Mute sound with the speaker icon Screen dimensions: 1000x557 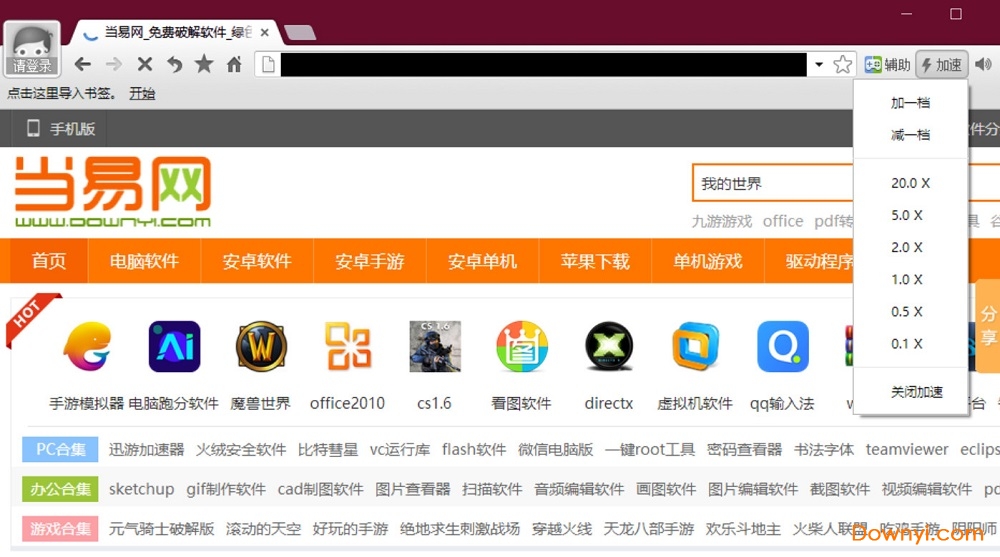(984, 65)
